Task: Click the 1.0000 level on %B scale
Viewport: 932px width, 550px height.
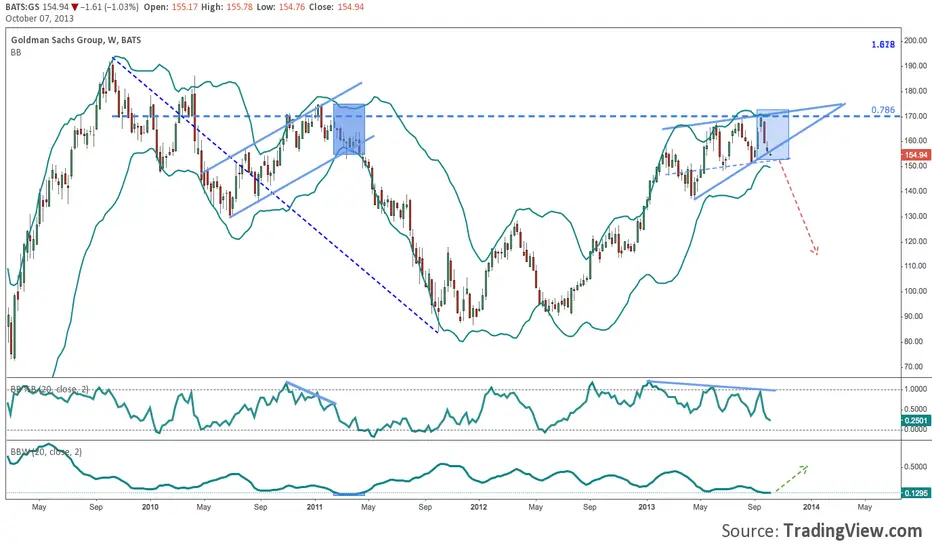Action: click(x=915, y=389)
